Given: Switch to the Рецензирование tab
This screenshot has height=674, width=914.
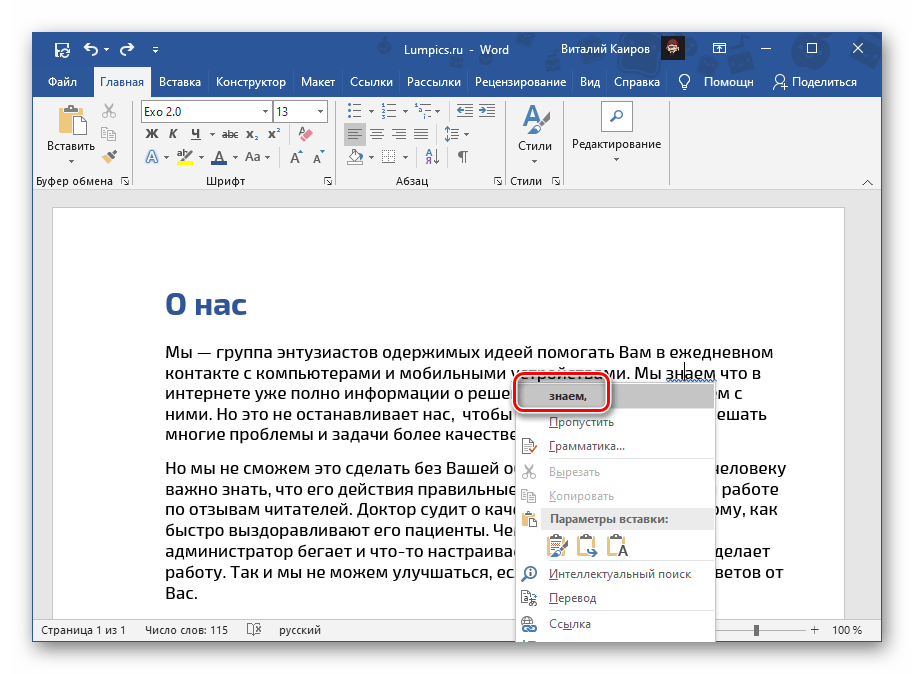Looking at the screenshot, I should click(x=520, y=82).
